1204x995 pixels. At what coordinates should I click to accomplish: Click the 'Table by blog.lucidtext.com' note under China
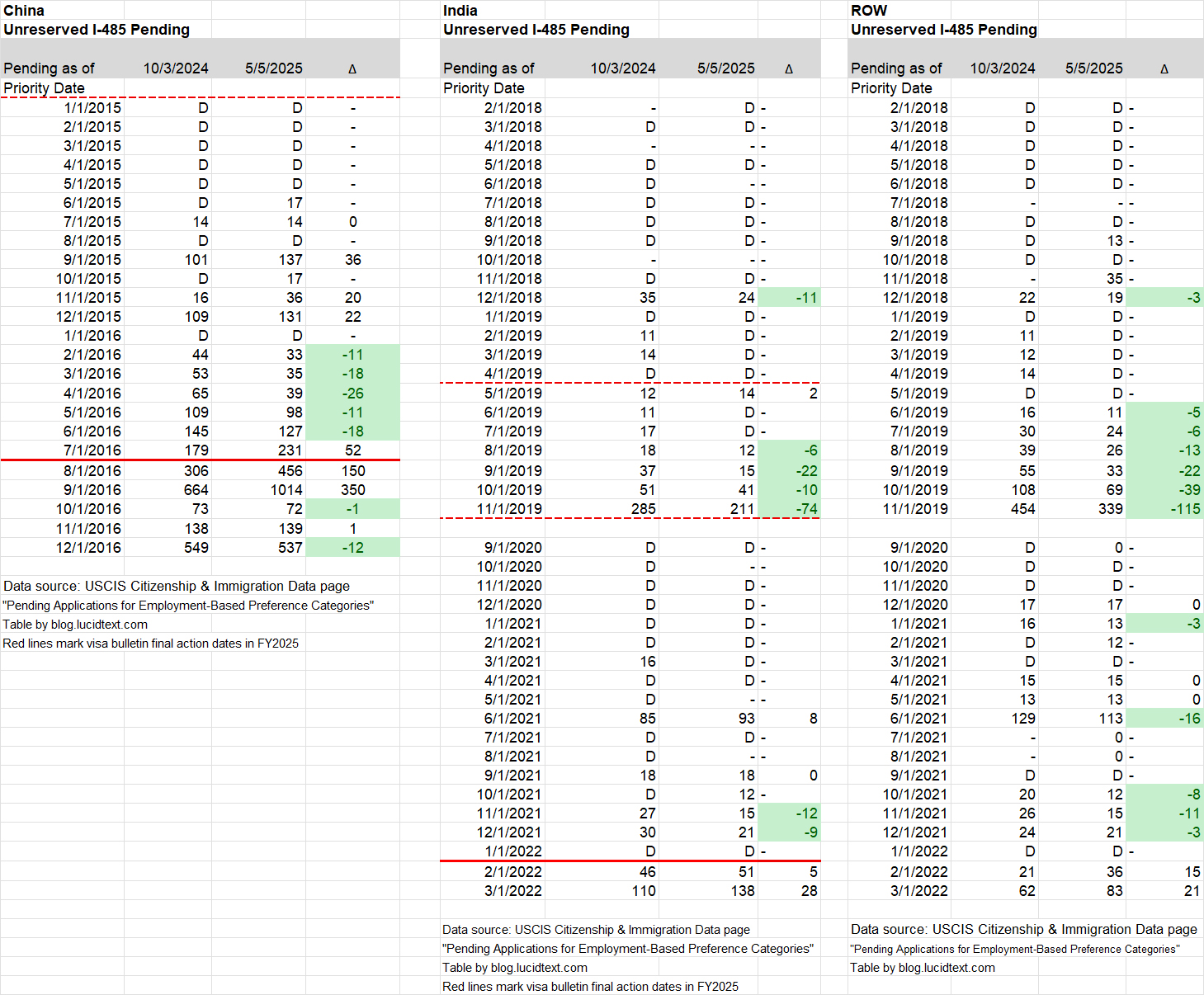76,625
